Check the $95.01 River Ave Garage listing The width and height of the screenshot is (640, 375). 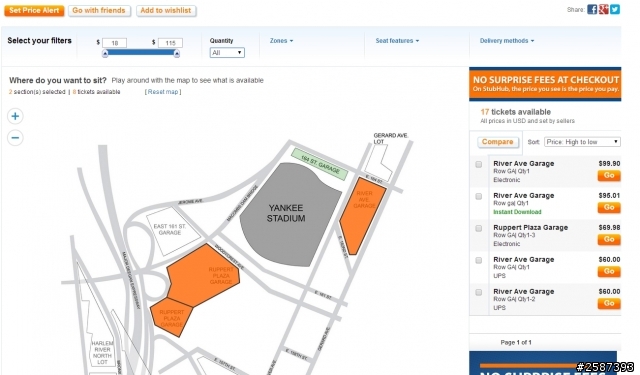(x=478, y=196)
